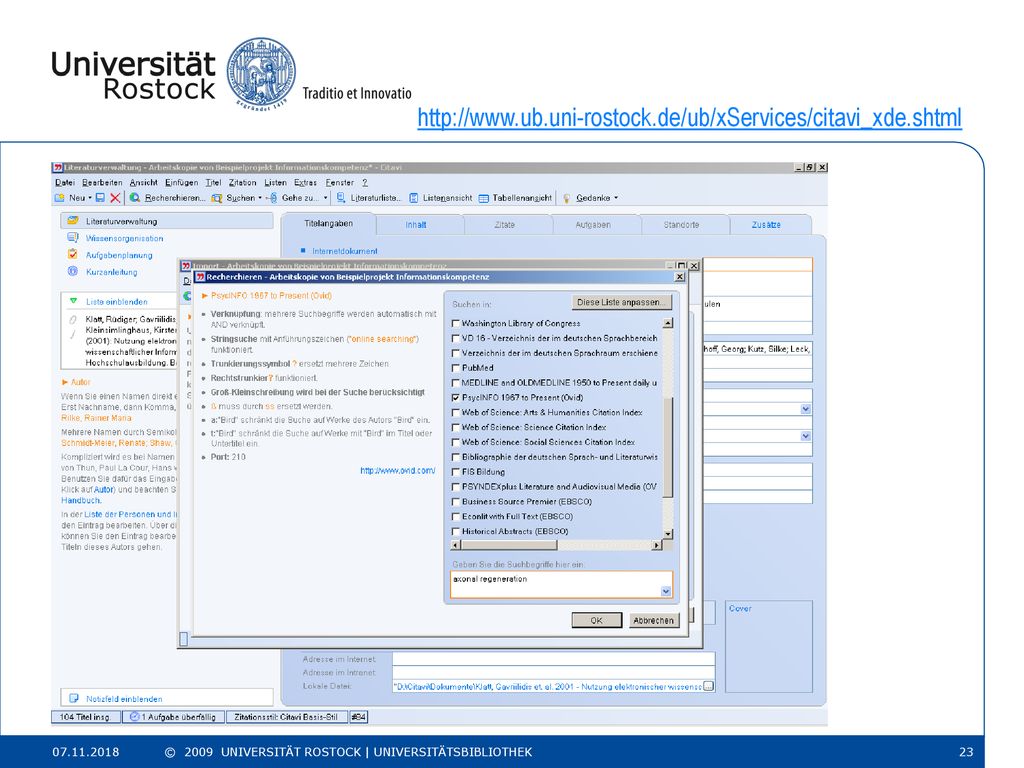Viewport: 1024px width, 768px height.
Task: Click the Gedanke lightbulb icon
Action: click(566, 198)
